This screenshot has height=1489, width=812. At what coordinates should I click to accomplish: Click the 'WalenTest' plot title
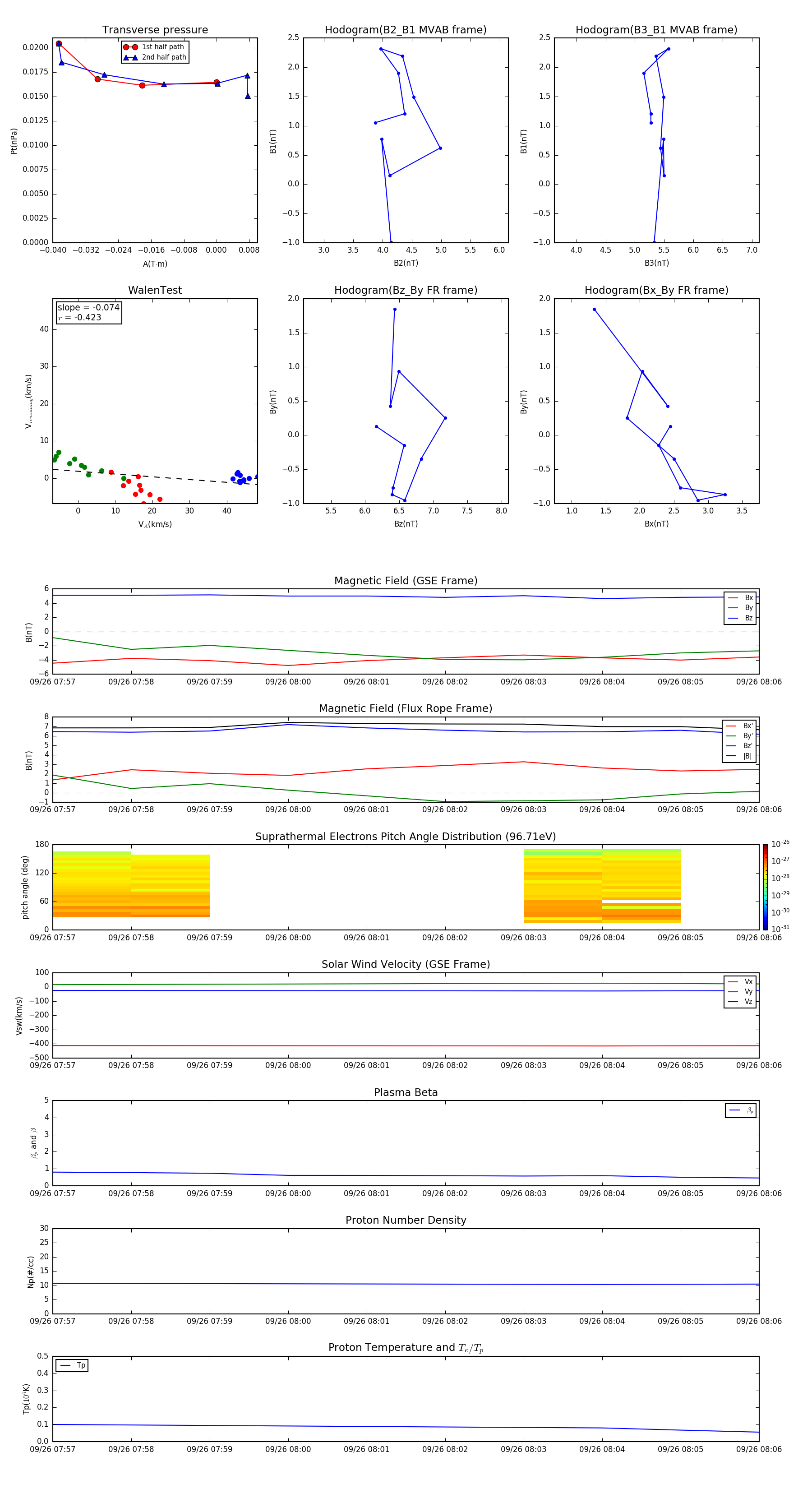coord(155,290)
